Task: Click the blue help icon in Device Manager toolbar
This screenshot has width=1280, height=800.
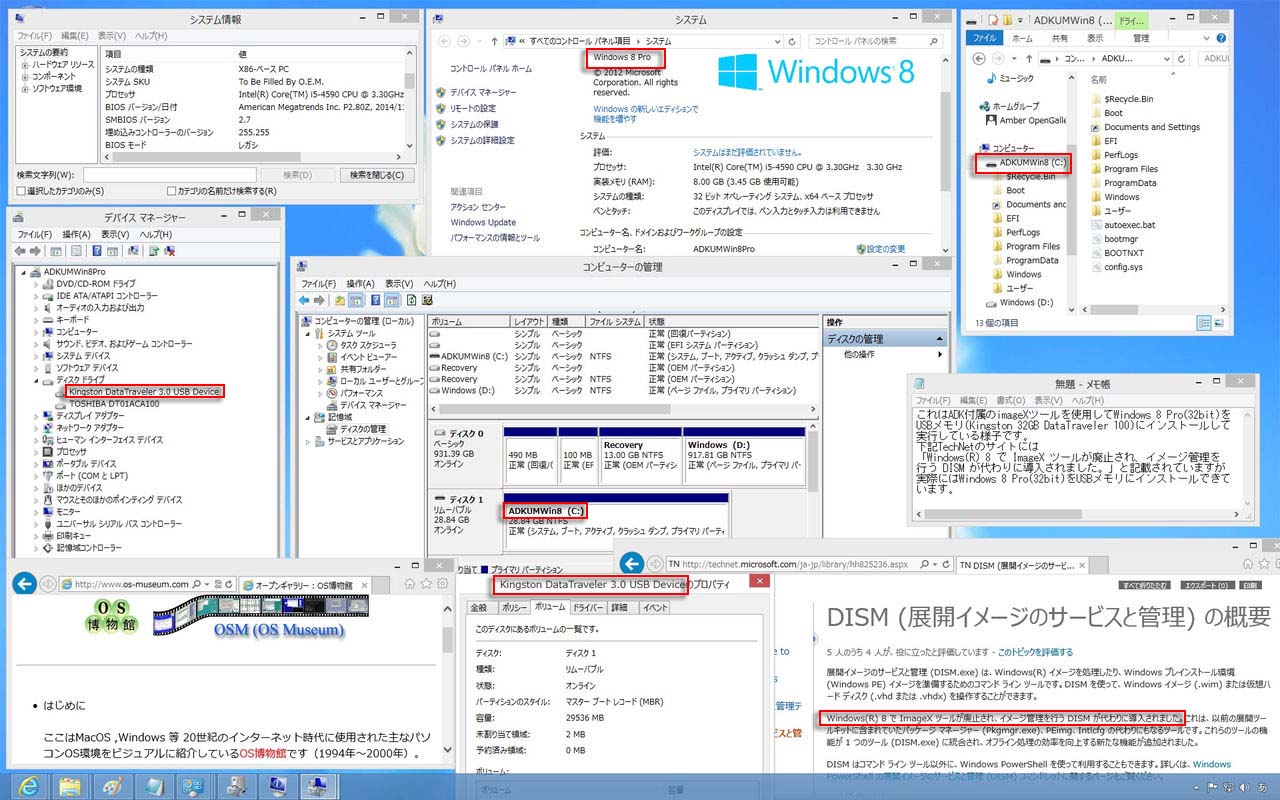Action: (x=97, y=250)
